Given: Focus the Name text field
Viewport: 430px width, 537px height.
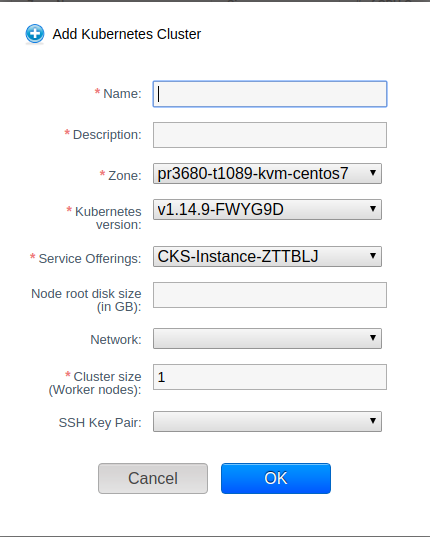Looking at the screenshot, I should pyautogui.click(x=270, y=94).
